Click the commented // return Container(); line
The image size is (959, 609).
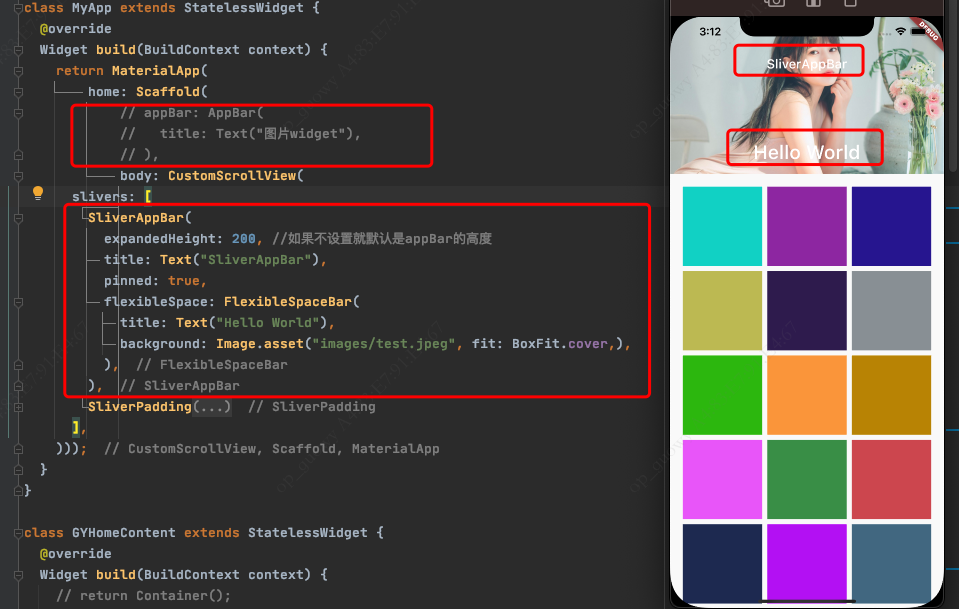(x=144, y=596)
